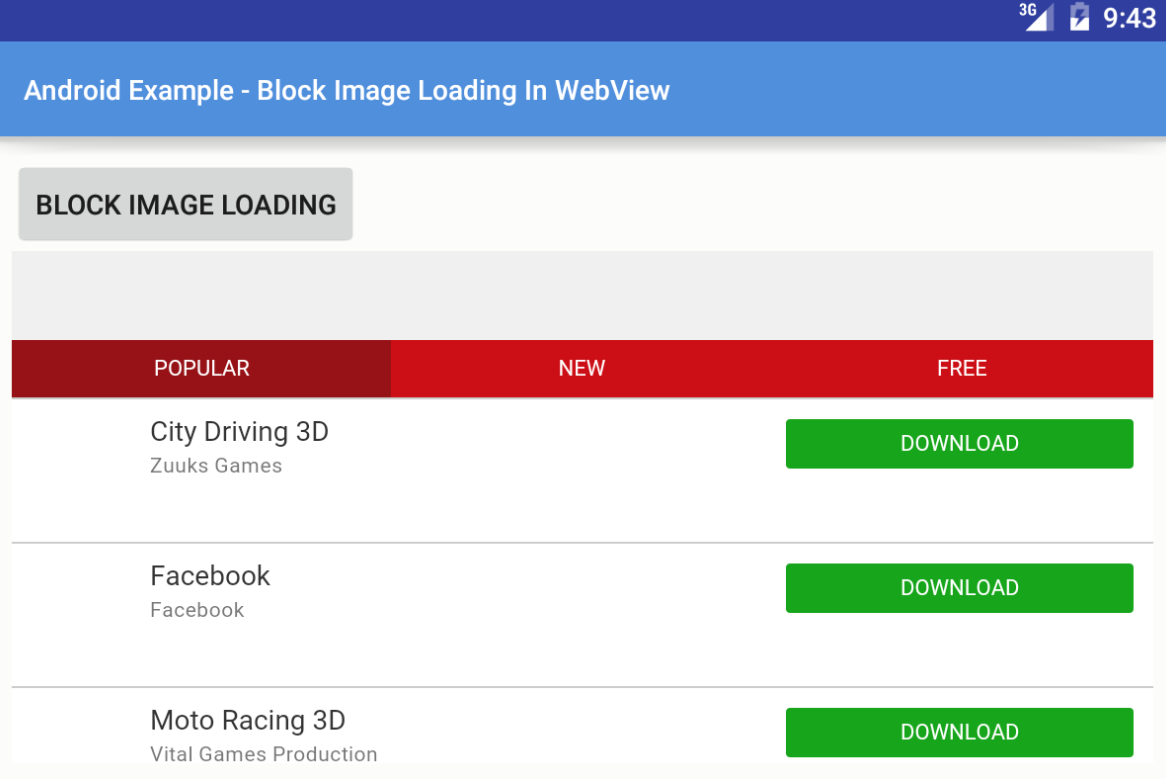
Task: Download the Facebook app
Action: pyautogui.click(x=959, y=588)
